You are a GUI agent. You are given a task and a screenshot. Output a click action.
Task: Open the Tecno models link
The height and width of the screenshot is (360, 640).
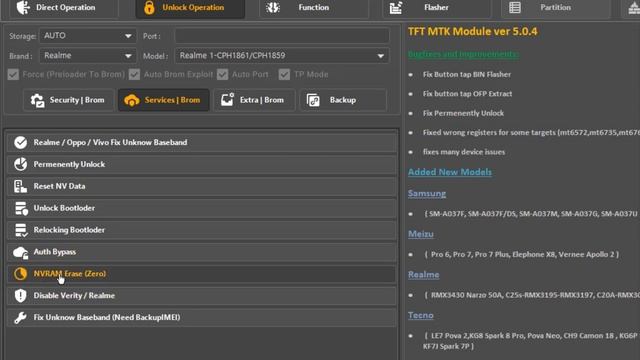coord(421,315)
